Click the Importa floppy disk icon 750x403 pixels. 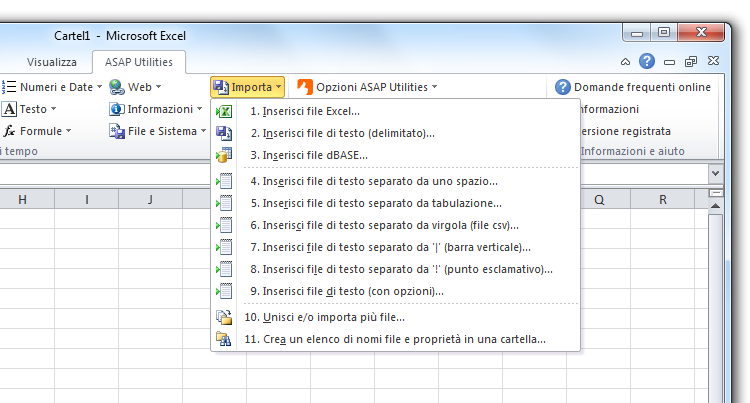tap(221, 87)
